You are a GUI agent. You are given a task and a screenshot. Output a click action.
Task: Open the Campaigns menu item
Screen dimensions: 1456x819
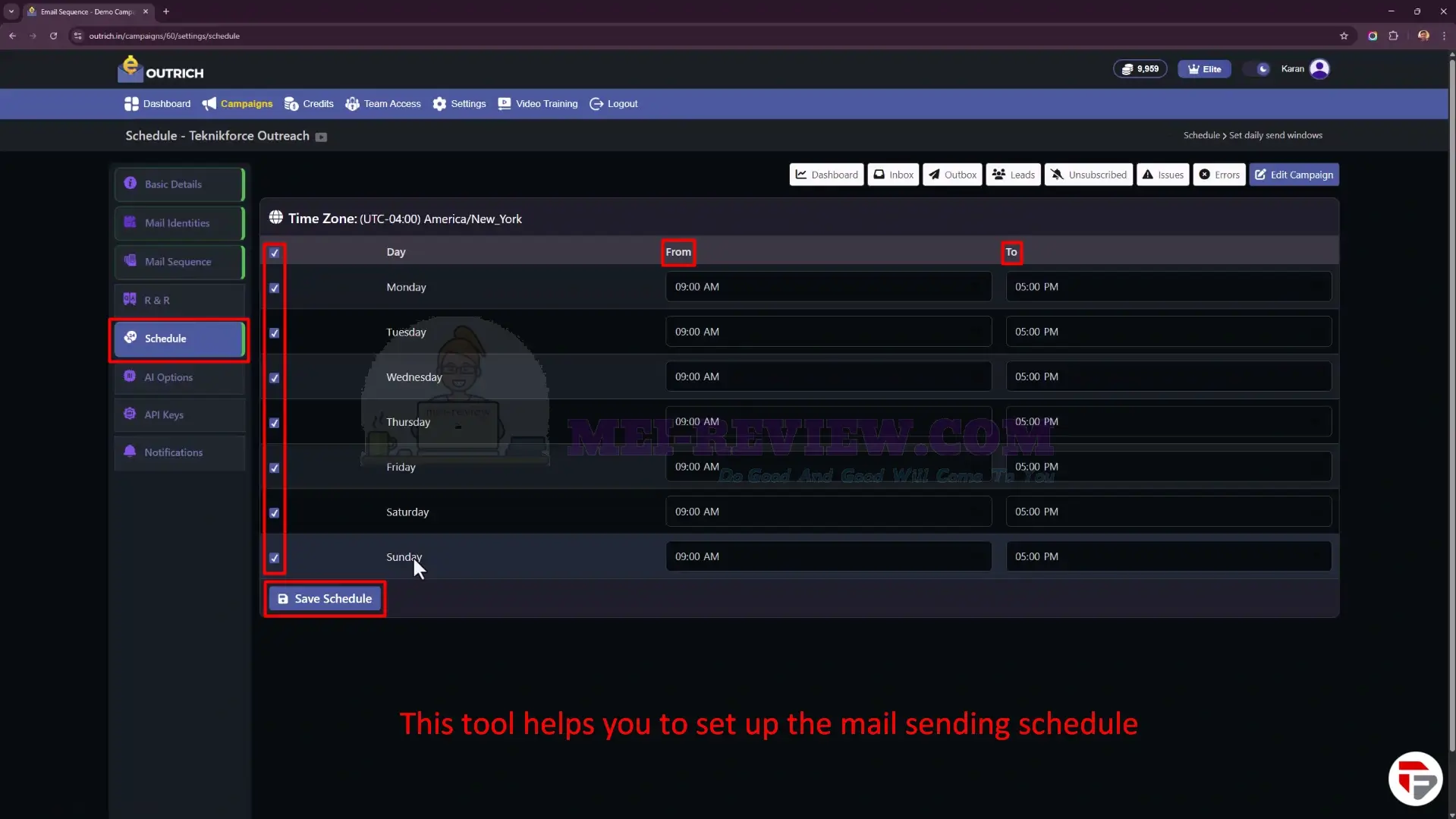(237, 104)
